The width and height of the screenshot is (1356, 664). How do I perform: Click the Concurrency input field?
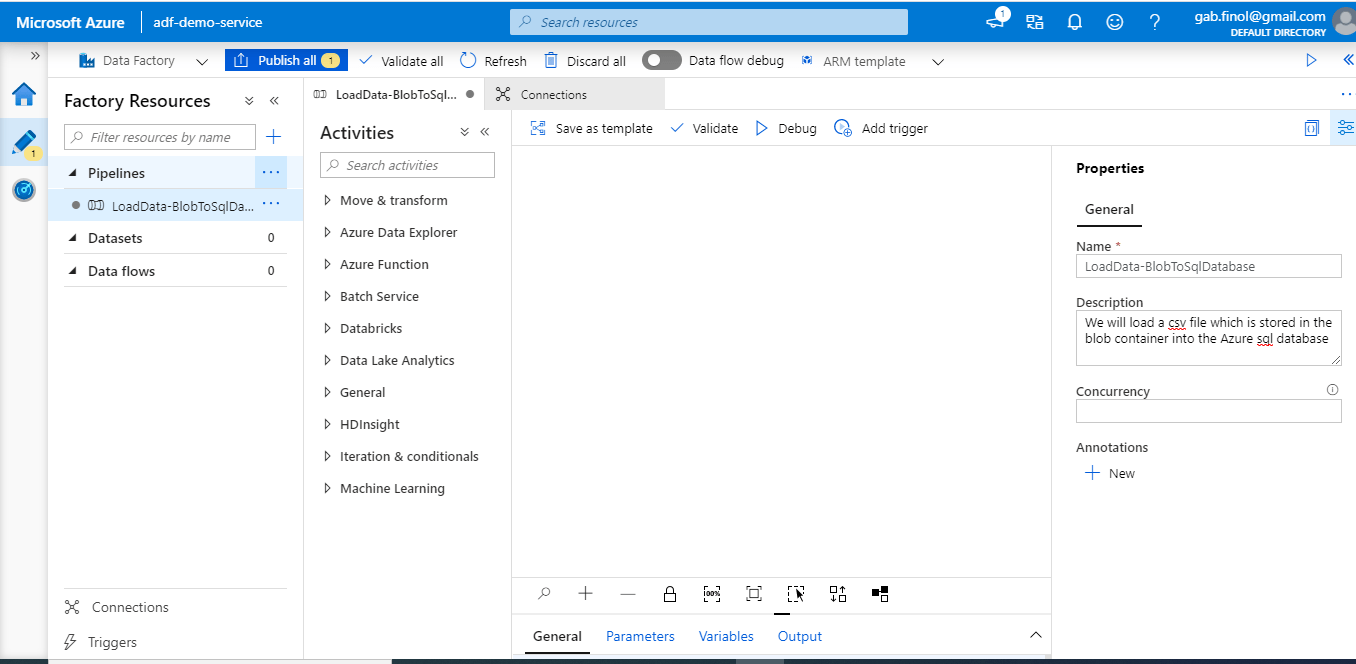(x=1208, y=411)
